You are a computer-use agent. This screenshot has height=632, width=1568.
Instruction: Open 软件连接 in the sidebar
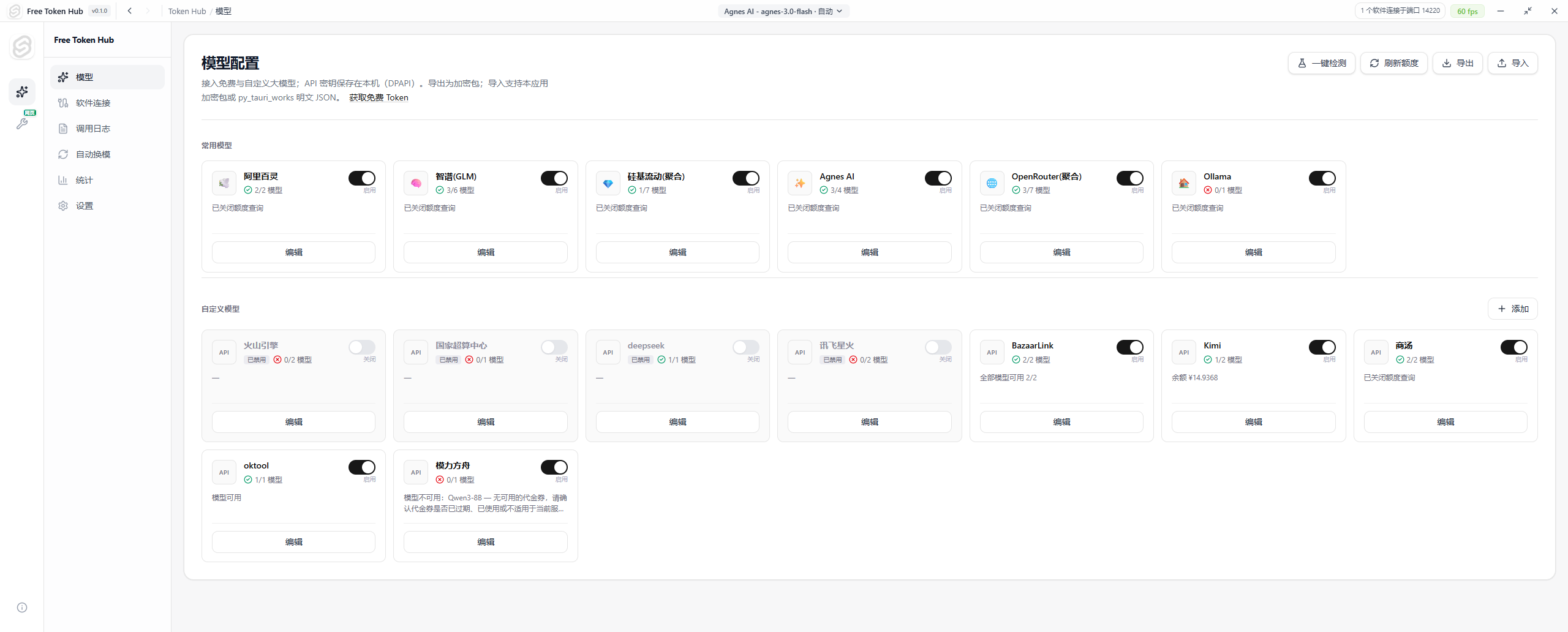coord(107,103)
